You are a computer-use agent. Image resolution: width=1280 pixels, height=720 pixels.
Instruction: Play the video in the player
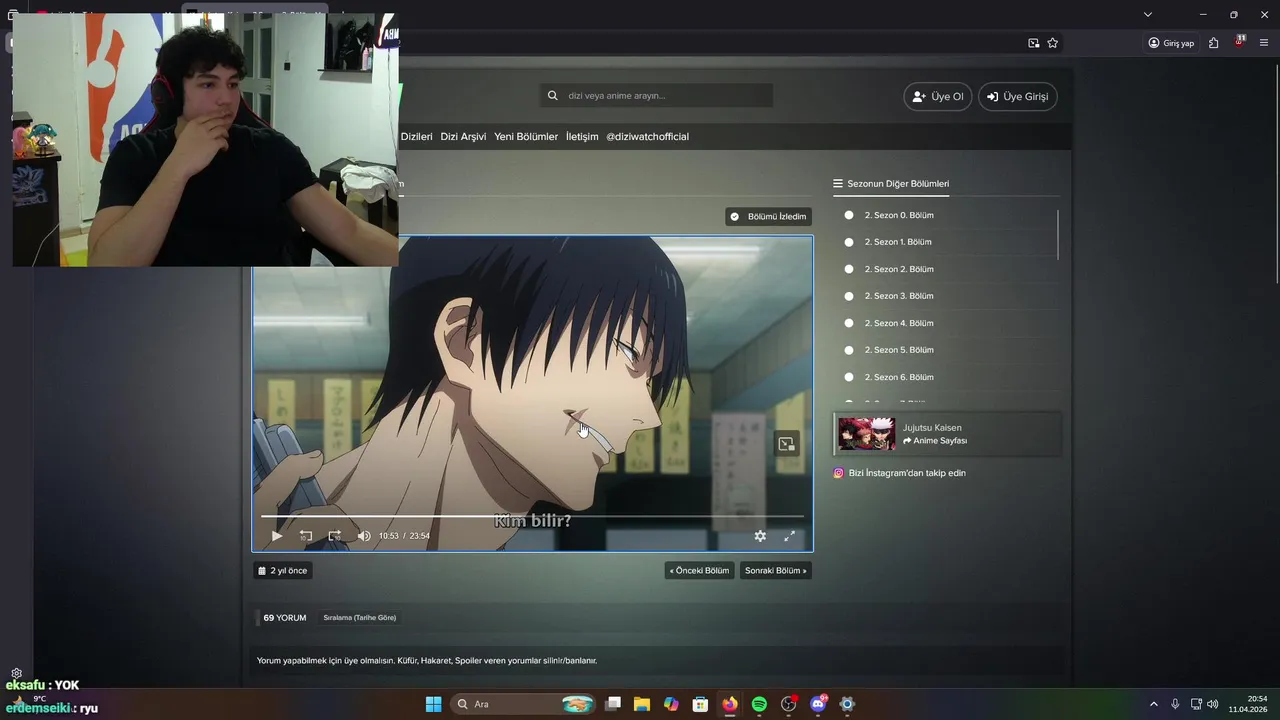tap(277, 536)
